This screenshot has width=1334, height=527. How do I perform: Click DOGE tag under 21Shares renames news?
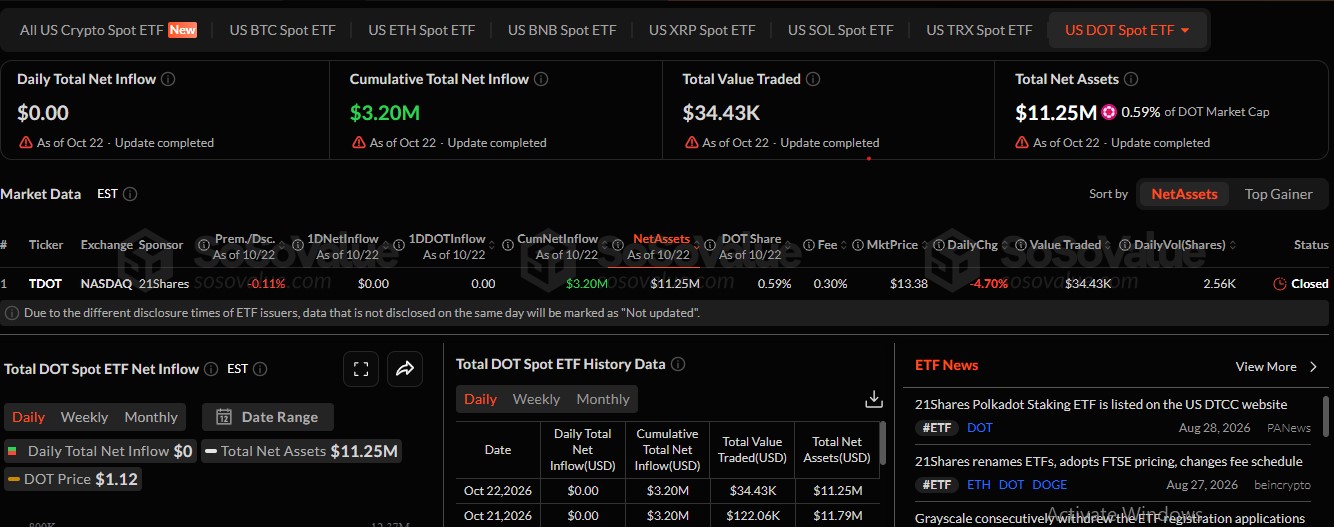(x=1050, y=485)
